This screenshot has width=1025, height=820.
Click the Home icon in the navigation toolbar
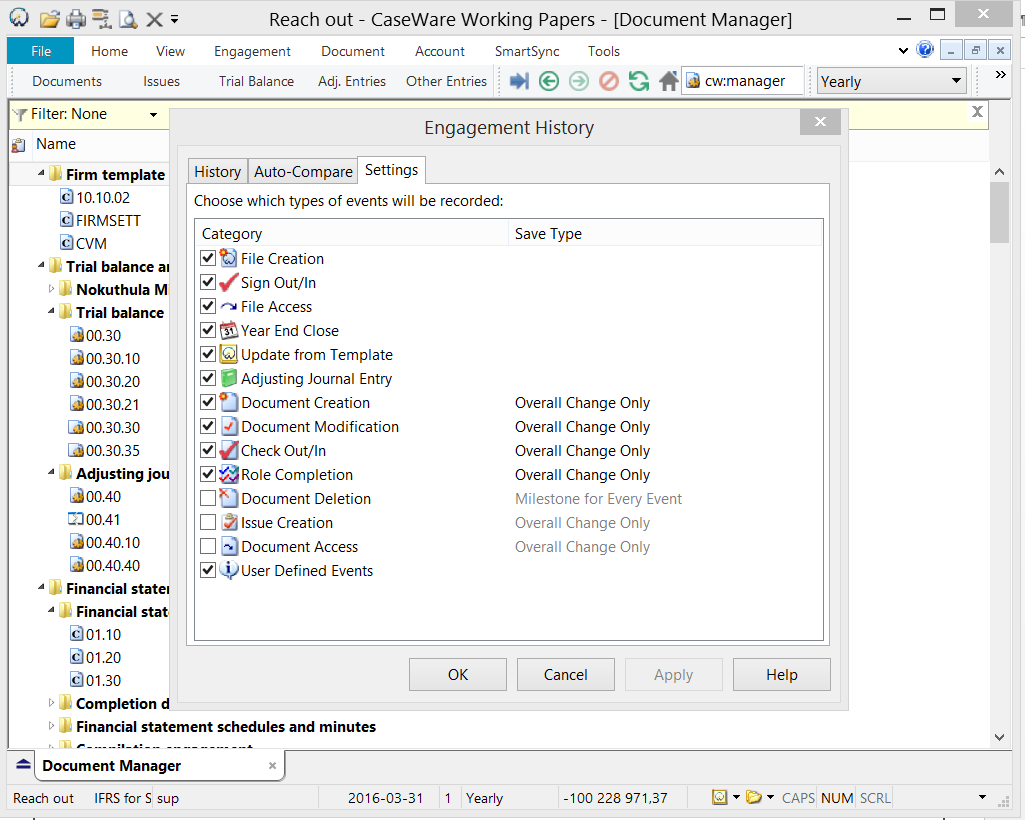coord(668,82)
